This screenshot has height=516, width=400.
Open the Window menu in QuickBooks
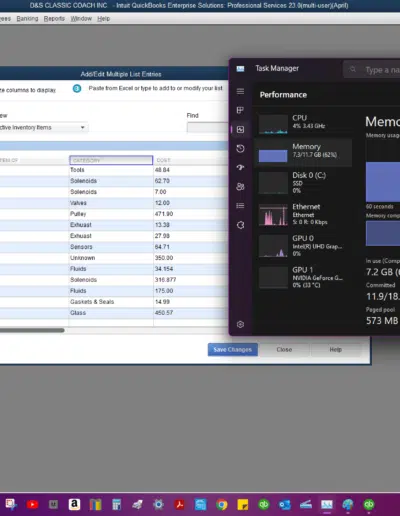pos(81,19)
